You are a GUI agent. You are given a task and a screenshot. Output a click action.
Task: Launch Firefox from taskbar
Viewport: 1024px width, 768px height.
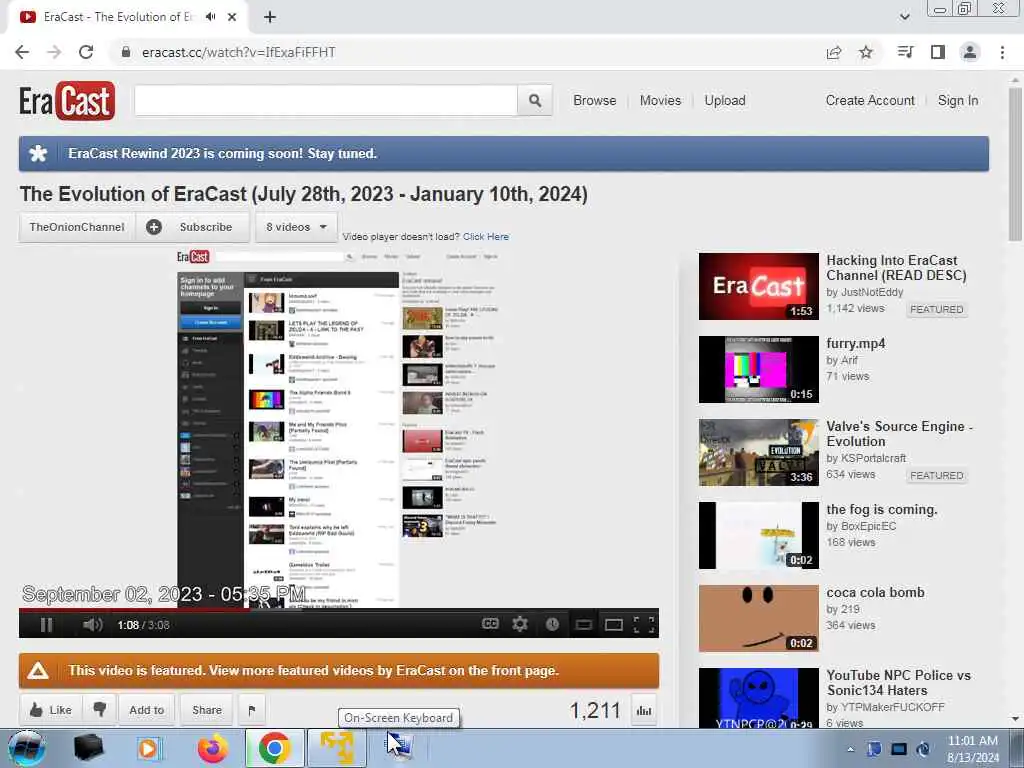[213, 748]
